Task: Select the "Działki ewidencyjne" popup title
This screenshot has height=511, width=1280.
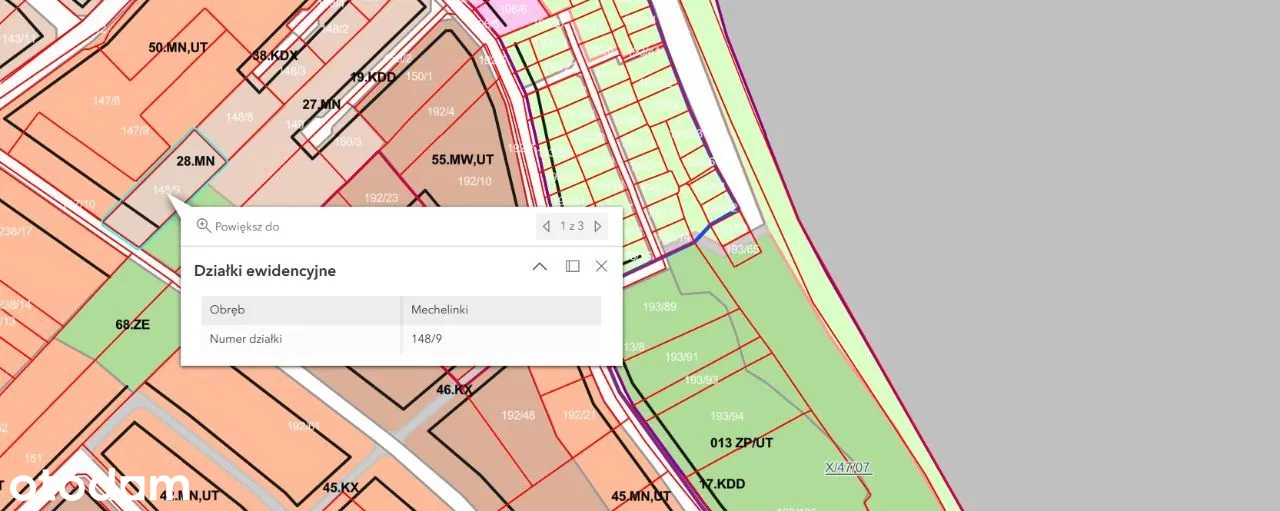Action: pyautogui.click(x=264, y=270)
